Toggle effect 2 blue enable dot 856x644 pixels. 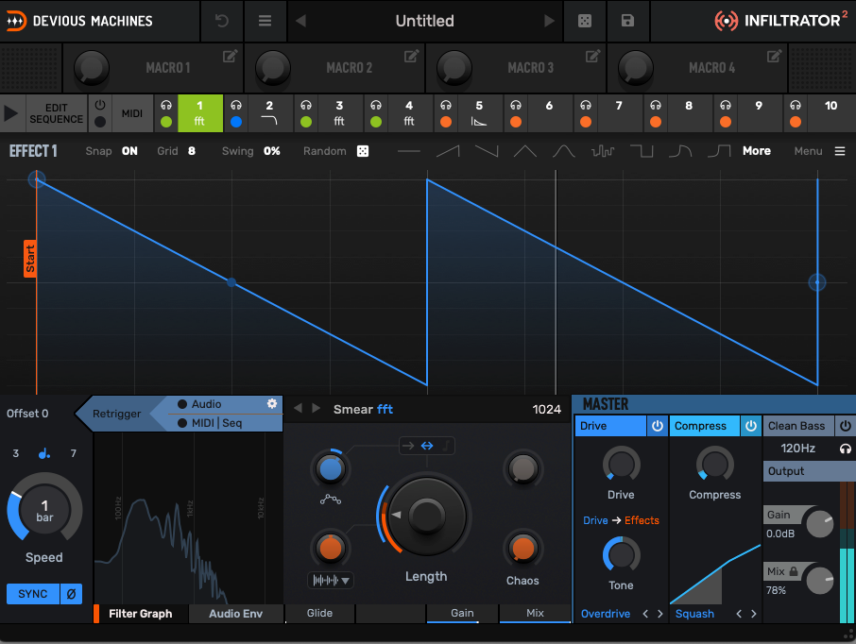pyautogui.click(x=236, y=122)
